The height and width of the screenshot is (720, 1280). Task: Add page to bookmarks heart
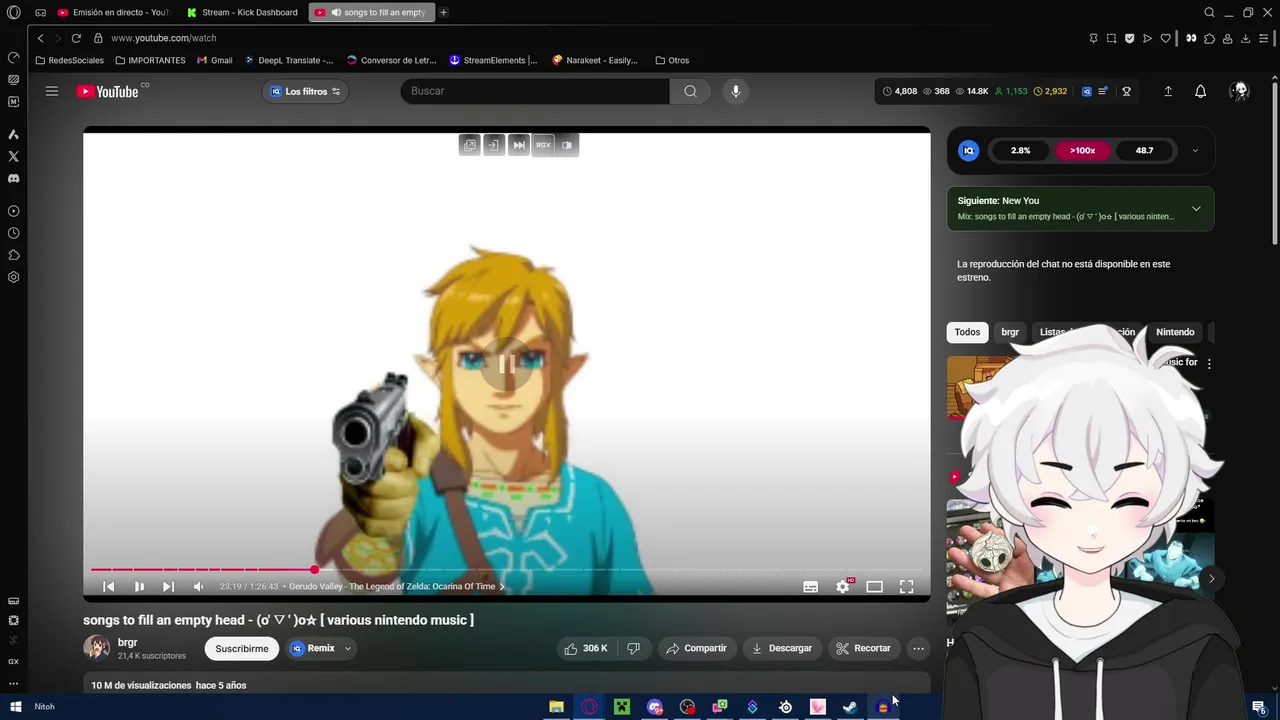click(x=1165, y=38)
